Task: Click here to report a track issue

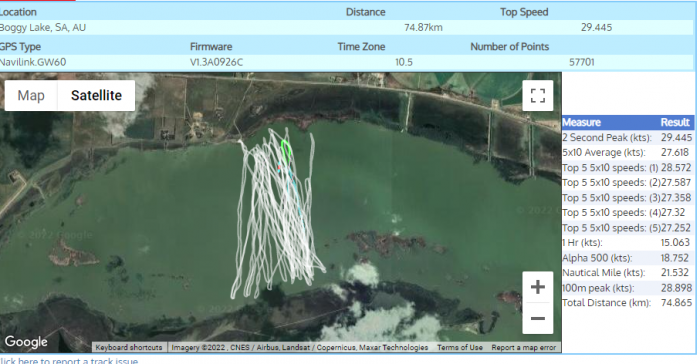Action: (x=69, y=360)
